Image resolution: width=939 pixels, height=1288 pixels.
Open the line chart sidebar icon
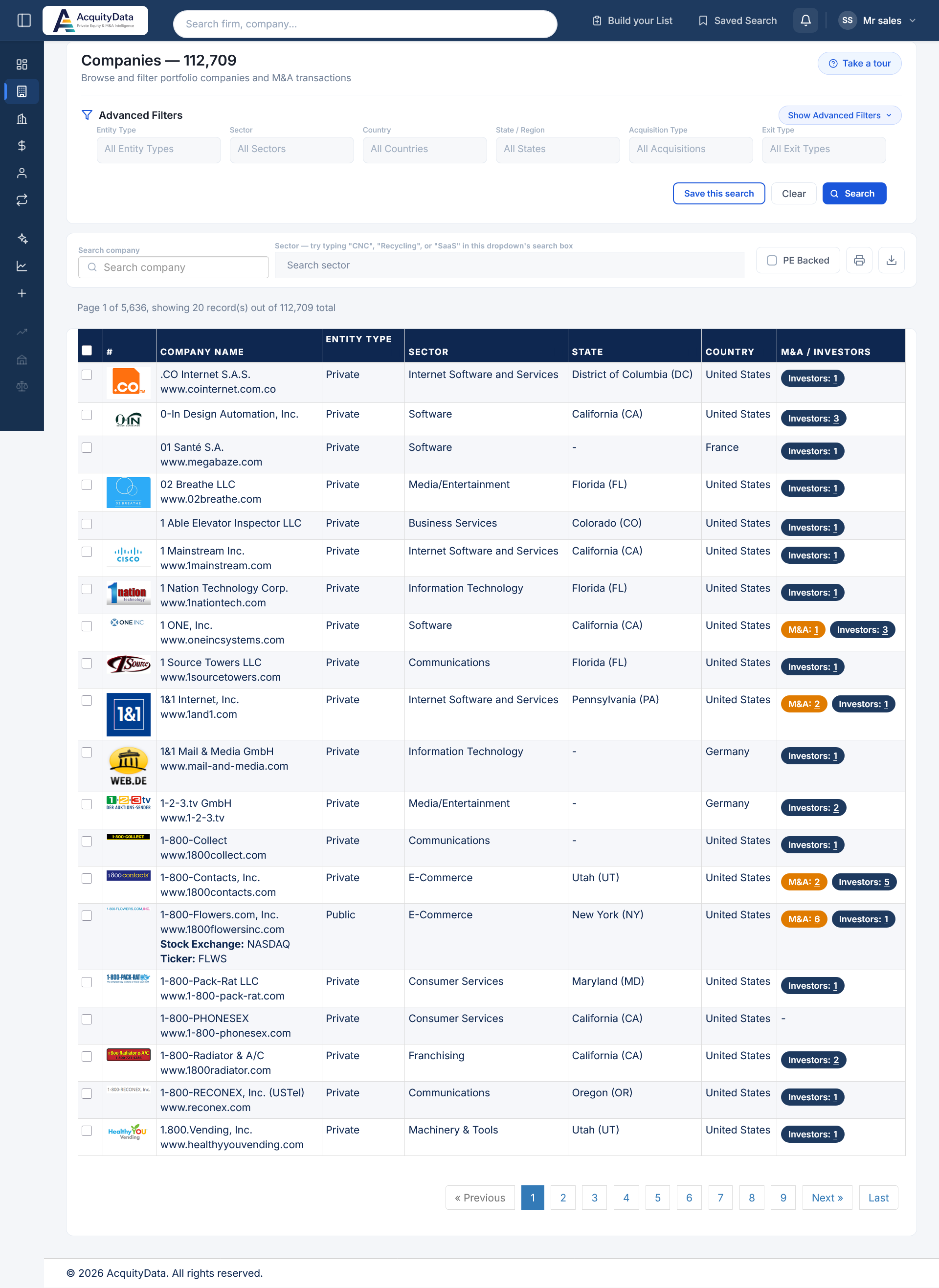pyautogui.click(x=22, y=266)
